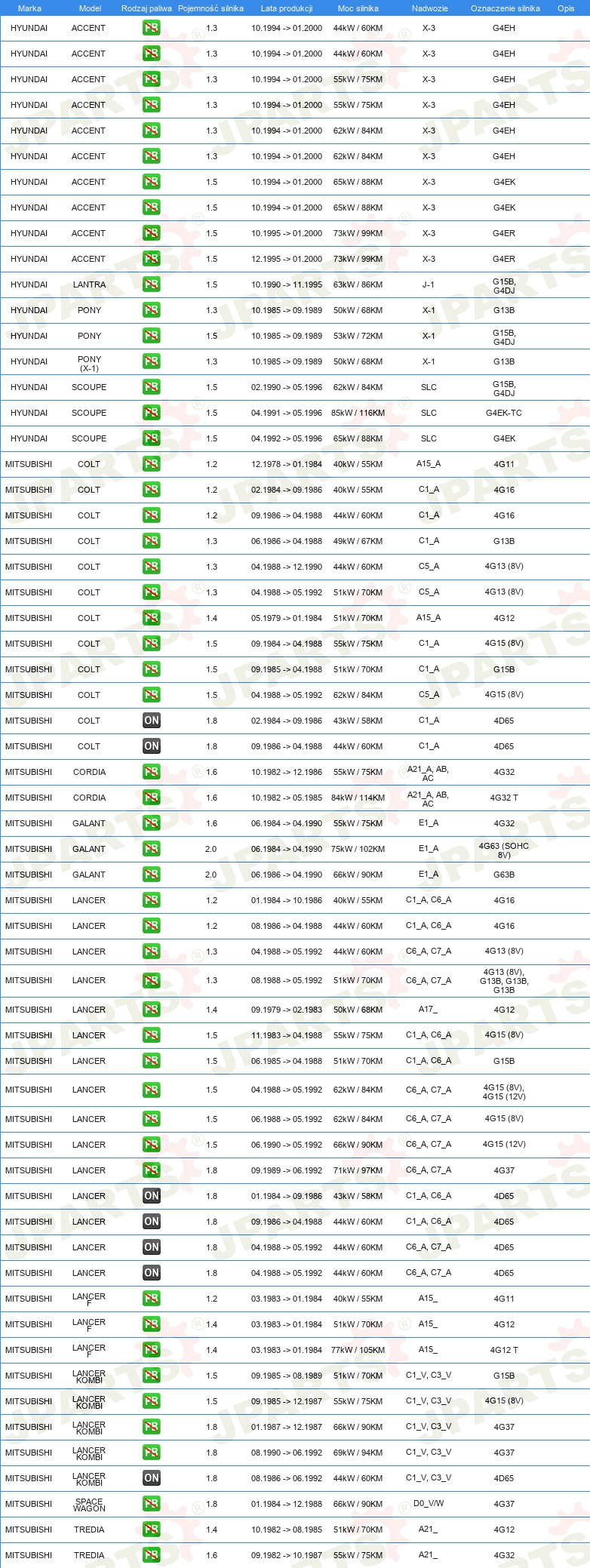Click petrol icon in LANCER F 4G12 T row
The image size is (590, 1568).
151,1350
